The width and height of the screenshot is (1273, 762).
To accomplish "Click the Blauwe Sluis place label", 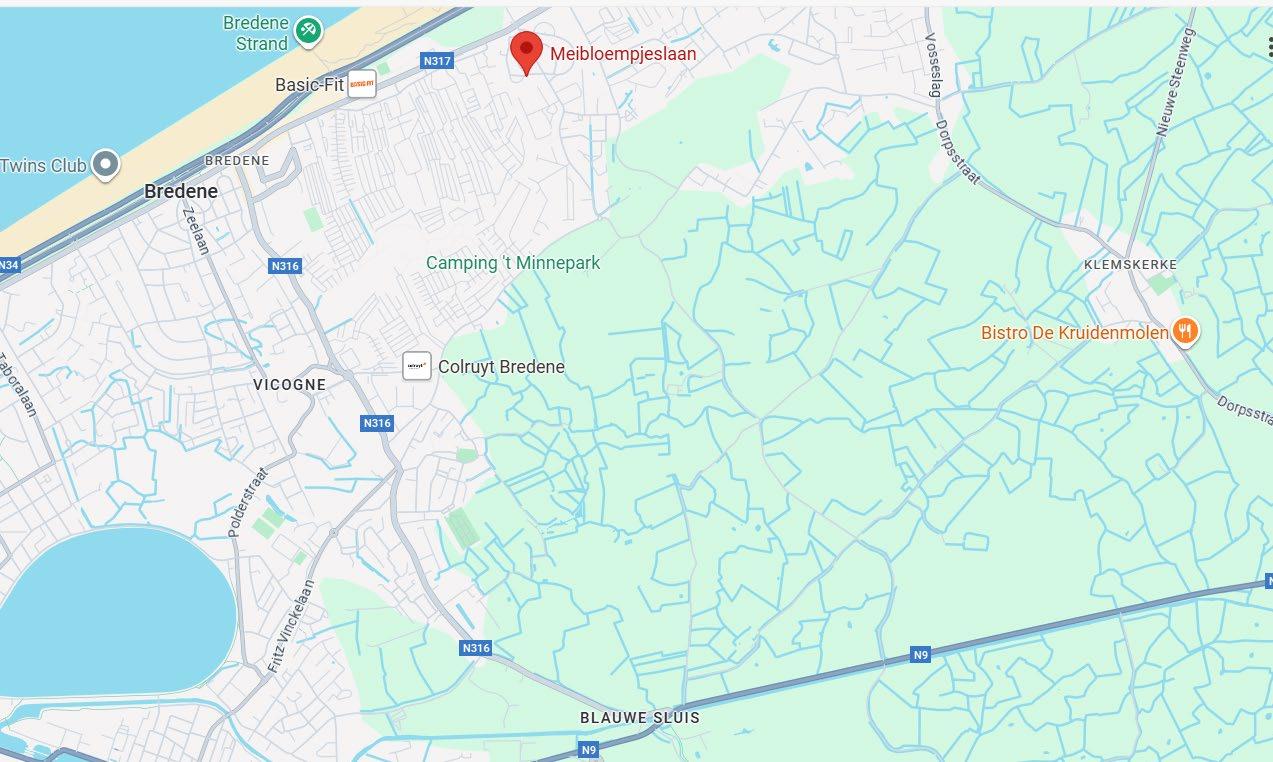I will coord(640,718).
